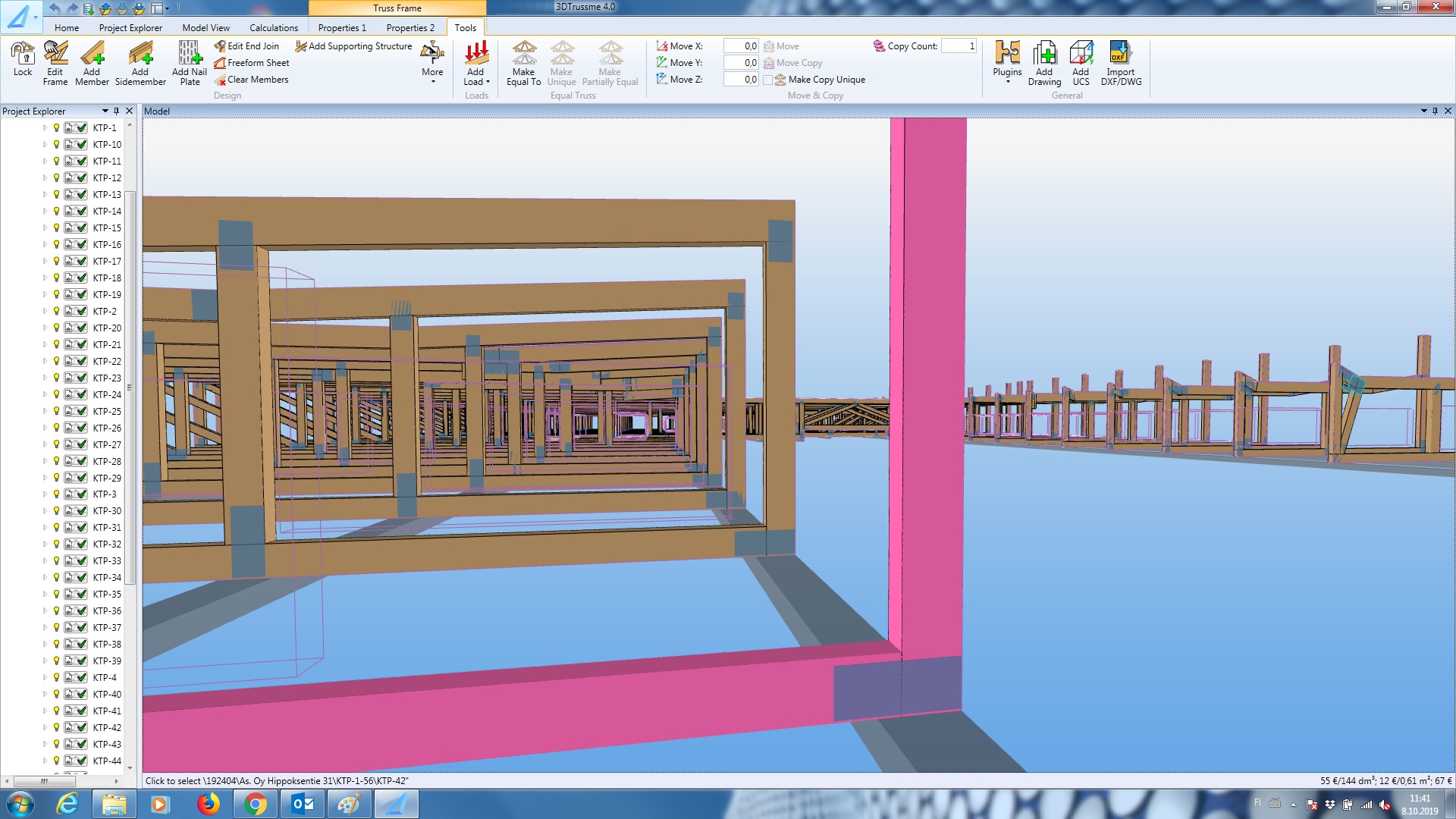Toggle the Make Copy Unique checkbox
Viewport: 1456px width, 819px height.
pos(768,80)
